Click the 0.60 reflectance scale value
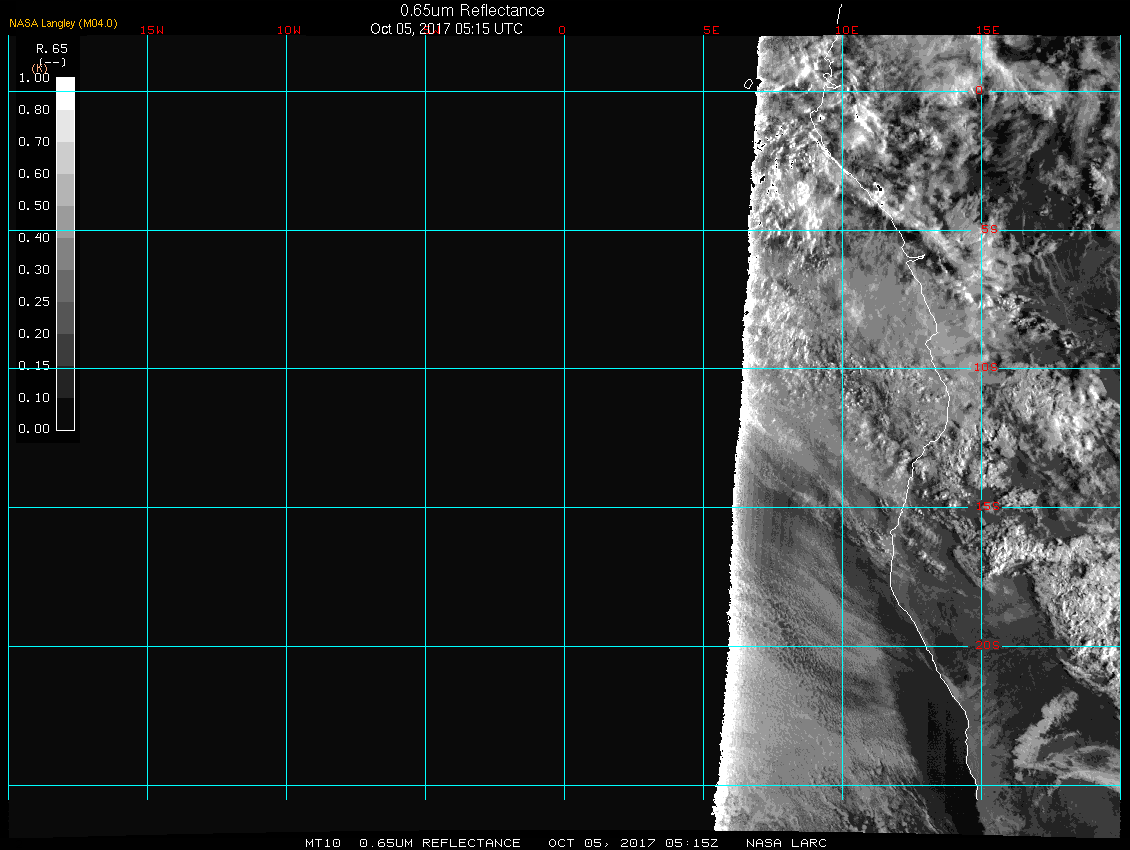This screenshot has width=1130, height=850. (34, 174)
